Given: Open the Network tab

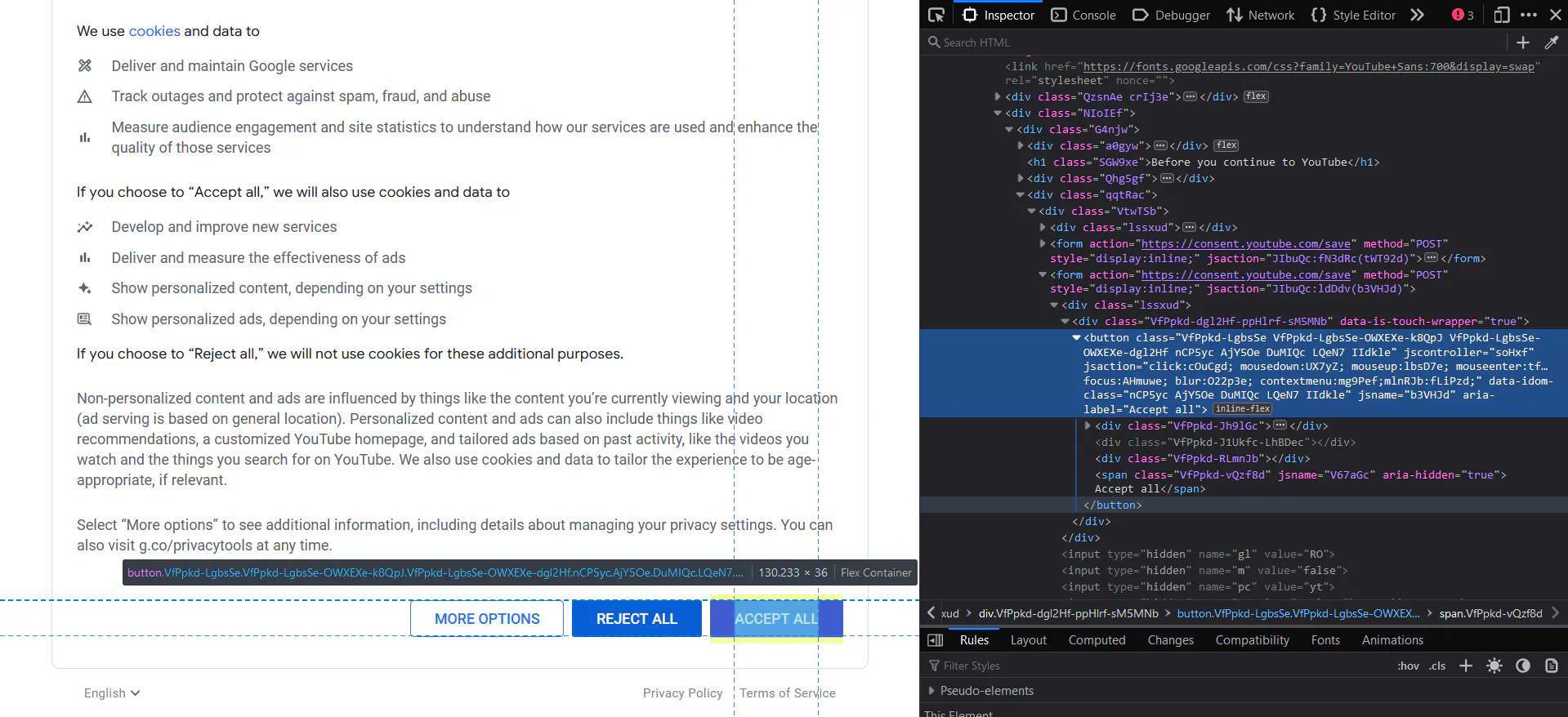Looking at the screenshot, I should coord(1261,15).
